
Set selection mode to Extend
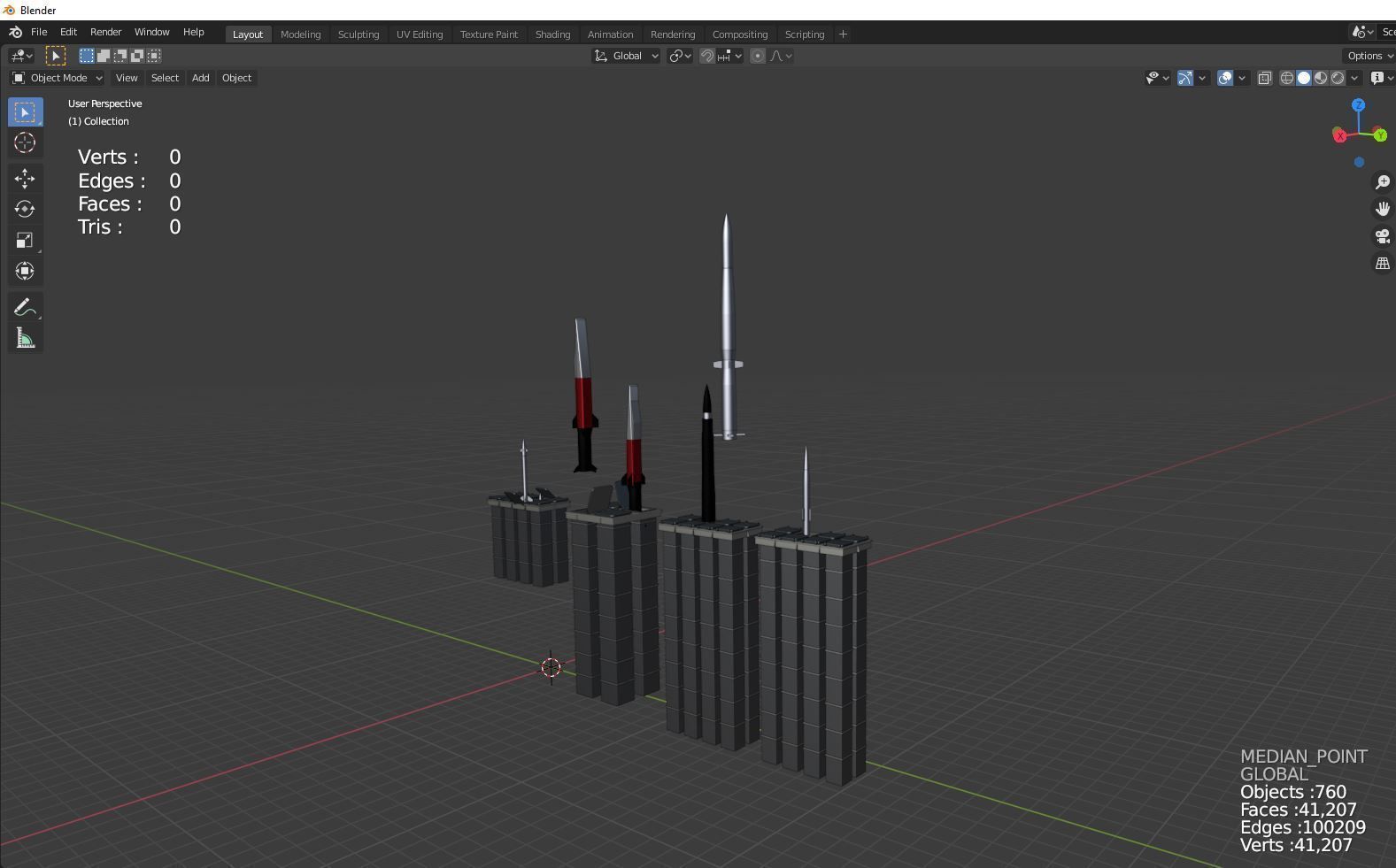[104, 56]
